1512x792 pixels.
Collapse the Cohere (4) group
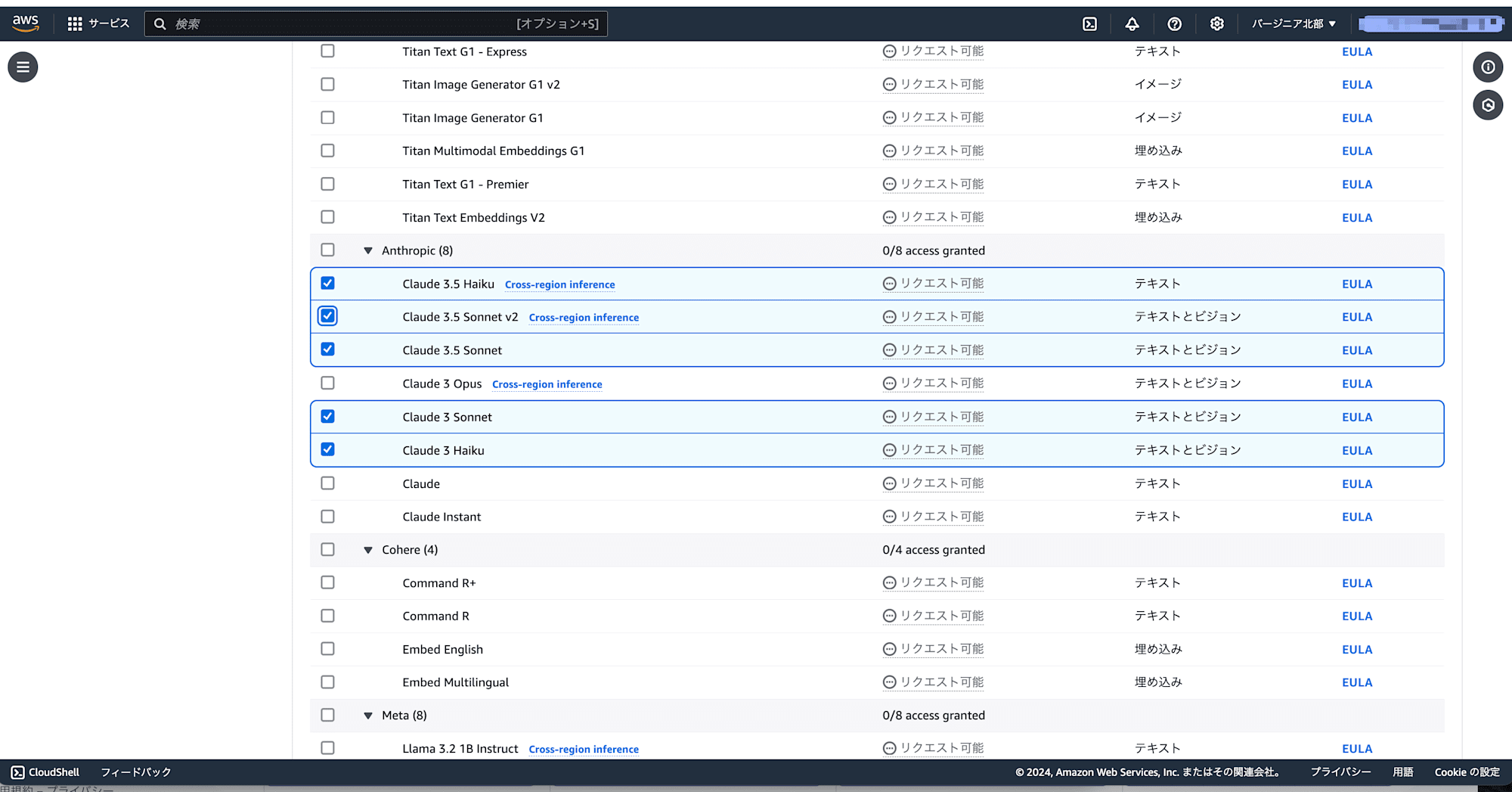368,550
